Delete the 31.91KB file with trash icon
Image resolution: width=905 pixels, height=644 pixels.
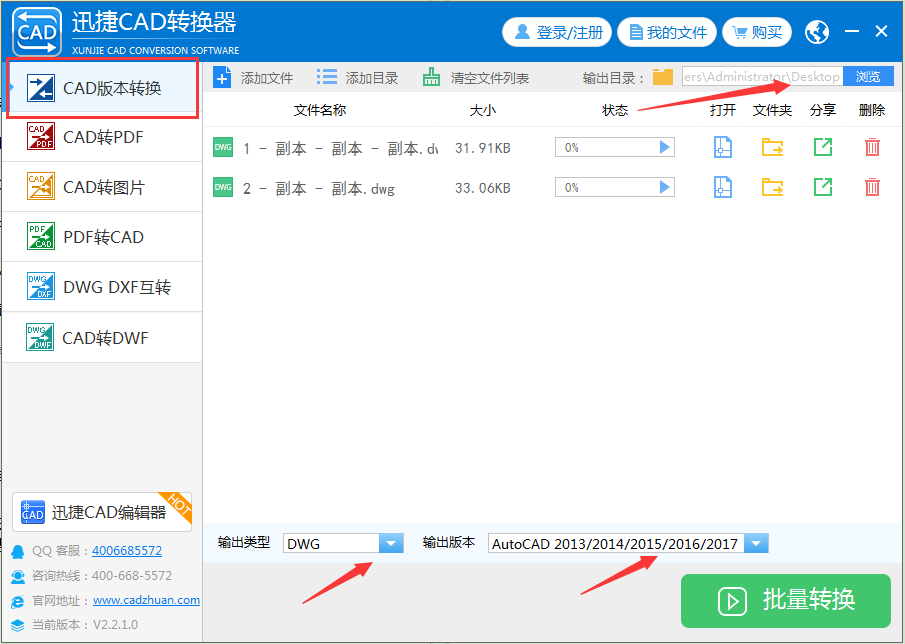click(872, 147)
